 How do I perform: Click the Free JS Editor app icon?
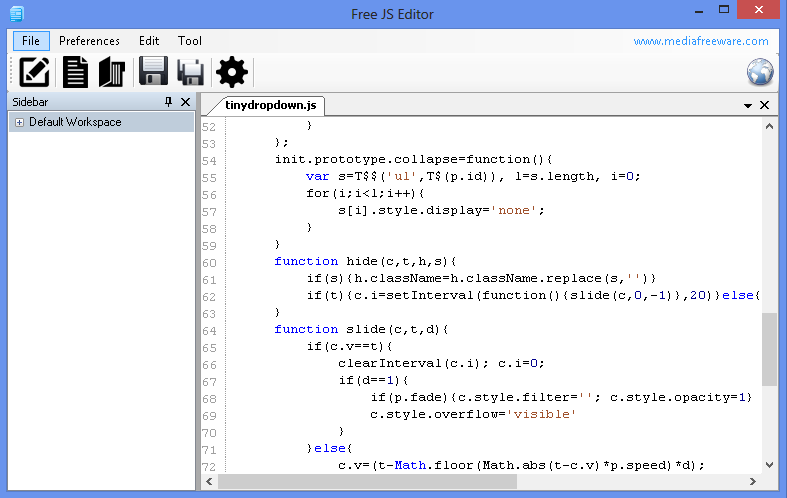point(17,14)
